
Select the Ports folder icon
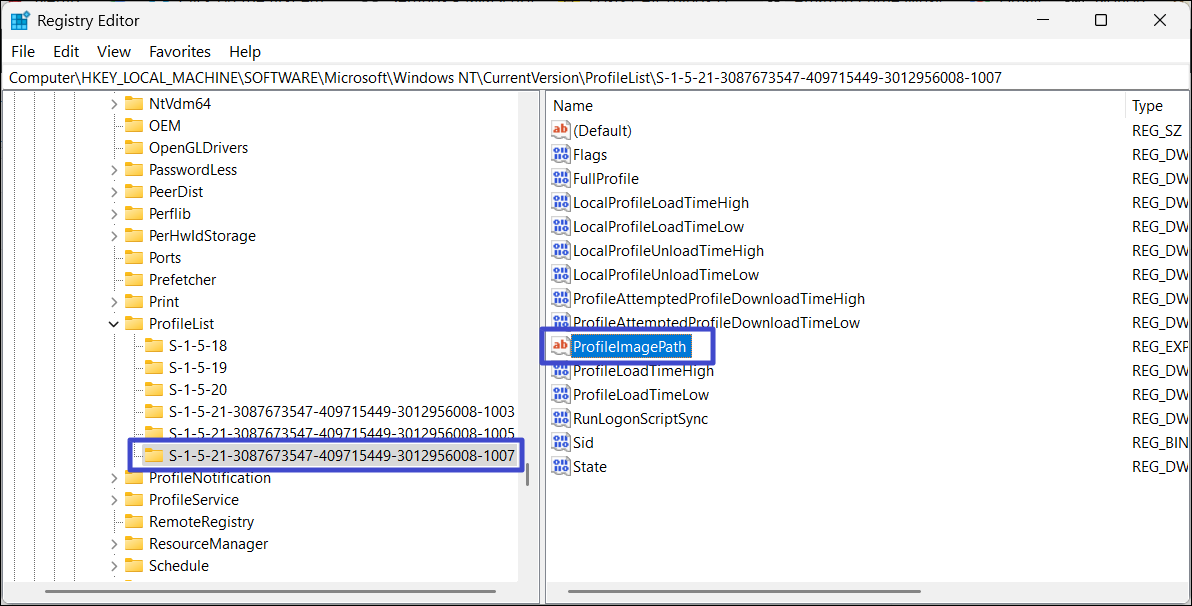click(134, 258)
